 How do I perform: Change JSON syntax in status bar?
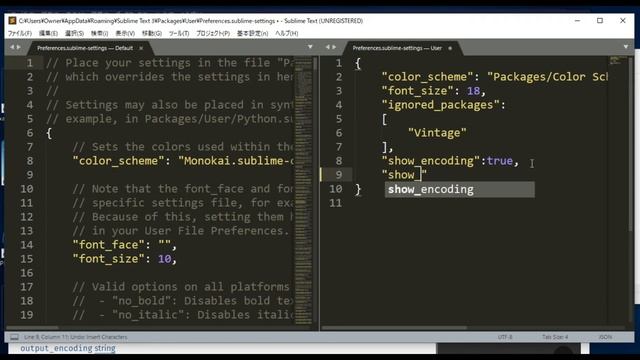coord(605,337)
